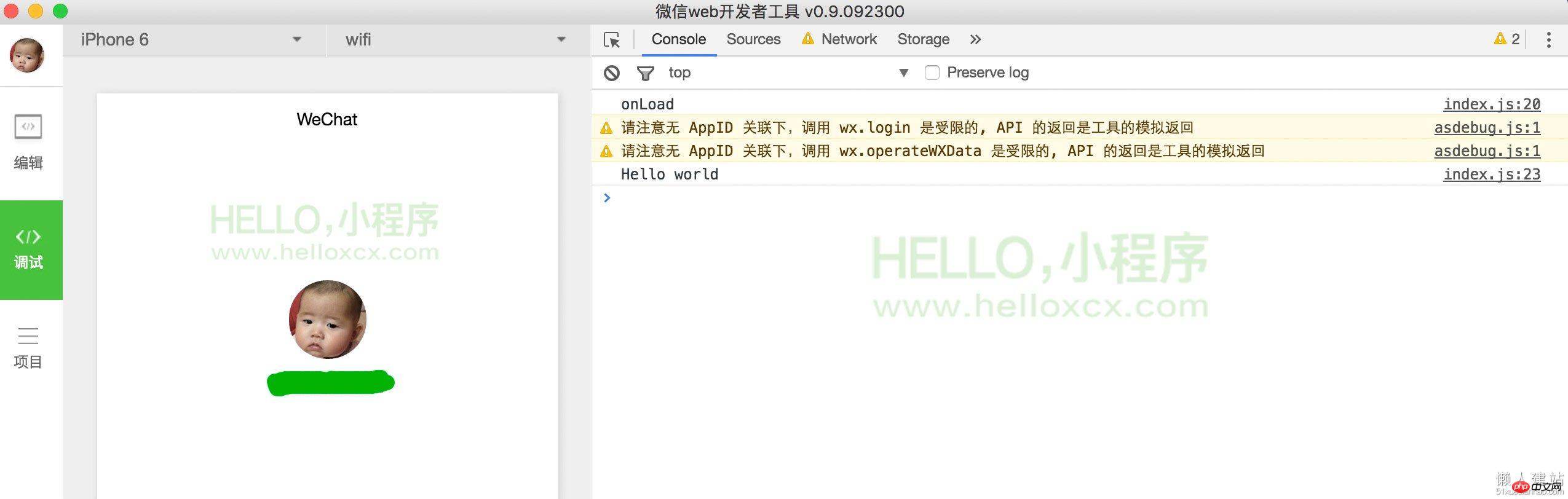Image resolution: width=1568 pixels, height=499 pixels.
Task: Click the yellow minimize window button
Action: (36, 11)
